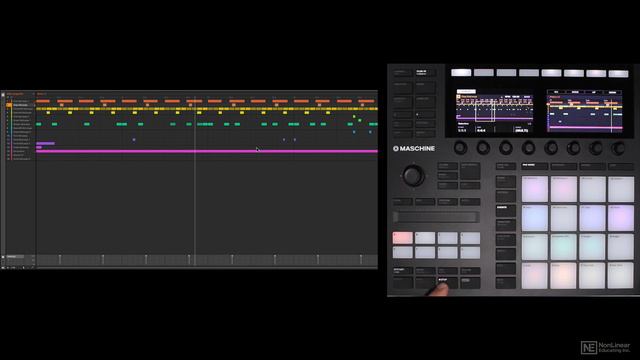Tap the TAP tempo button
Viewport: 640px width, 360px height.
[447, 271]
